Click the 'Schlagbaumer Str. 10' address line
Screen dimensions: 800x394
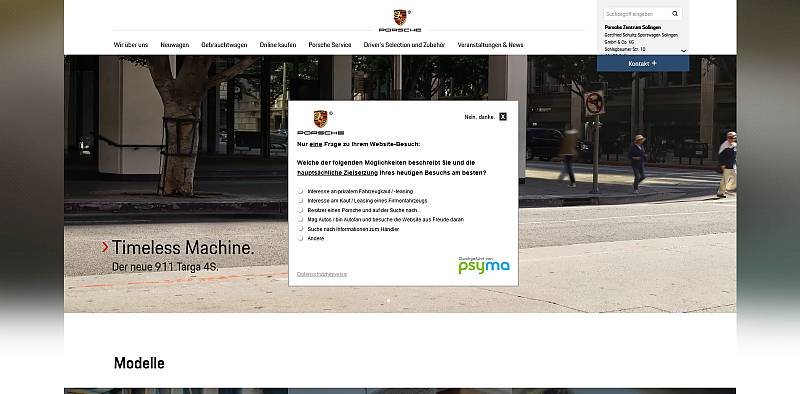click(625, 49)
